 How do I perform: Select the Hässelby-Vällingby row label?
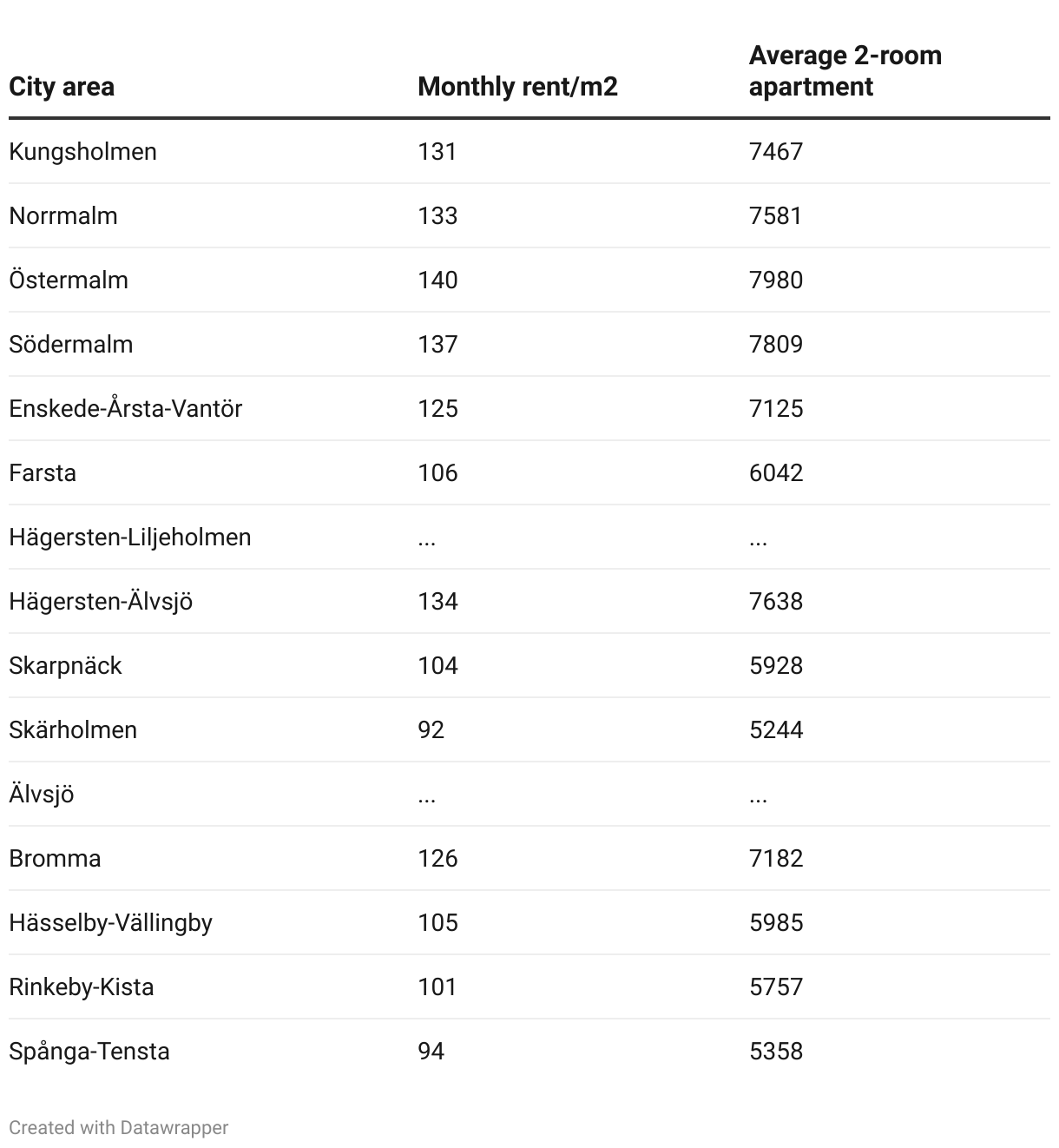tap(111, 922)
